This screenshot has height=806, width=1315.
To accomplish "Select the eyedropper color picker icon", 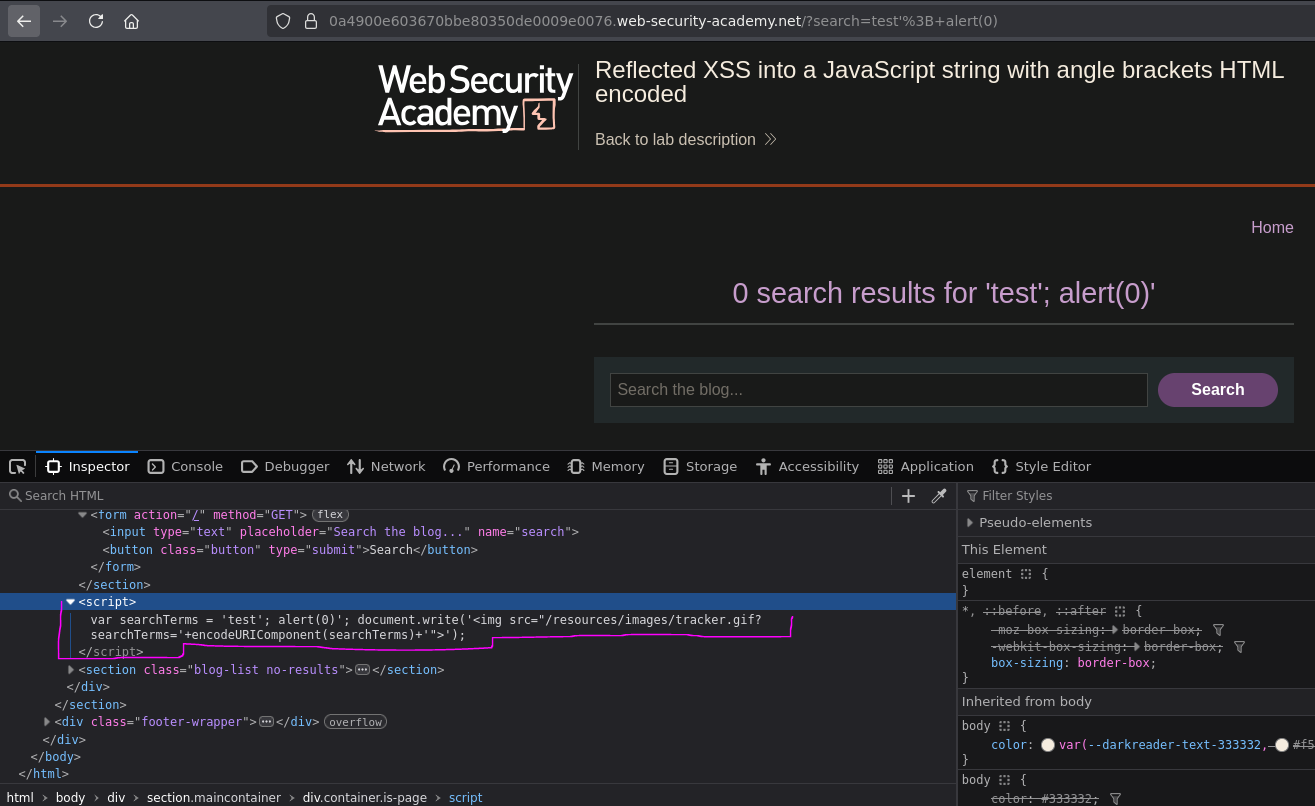I will pyautogui.click(x=938, y=495).
